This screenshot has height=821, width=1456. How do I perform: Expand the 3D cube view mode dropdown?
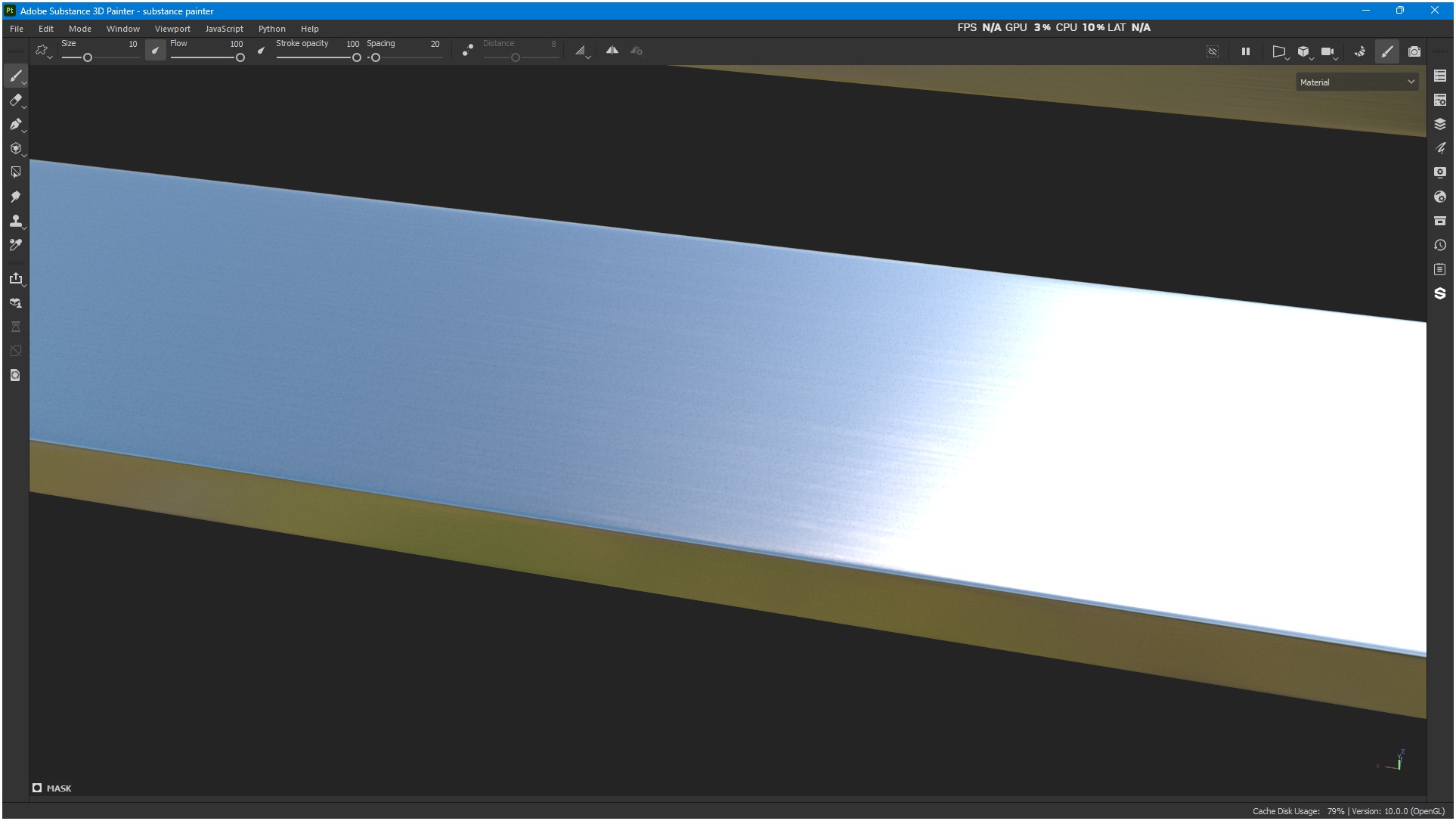(1312, 57)
